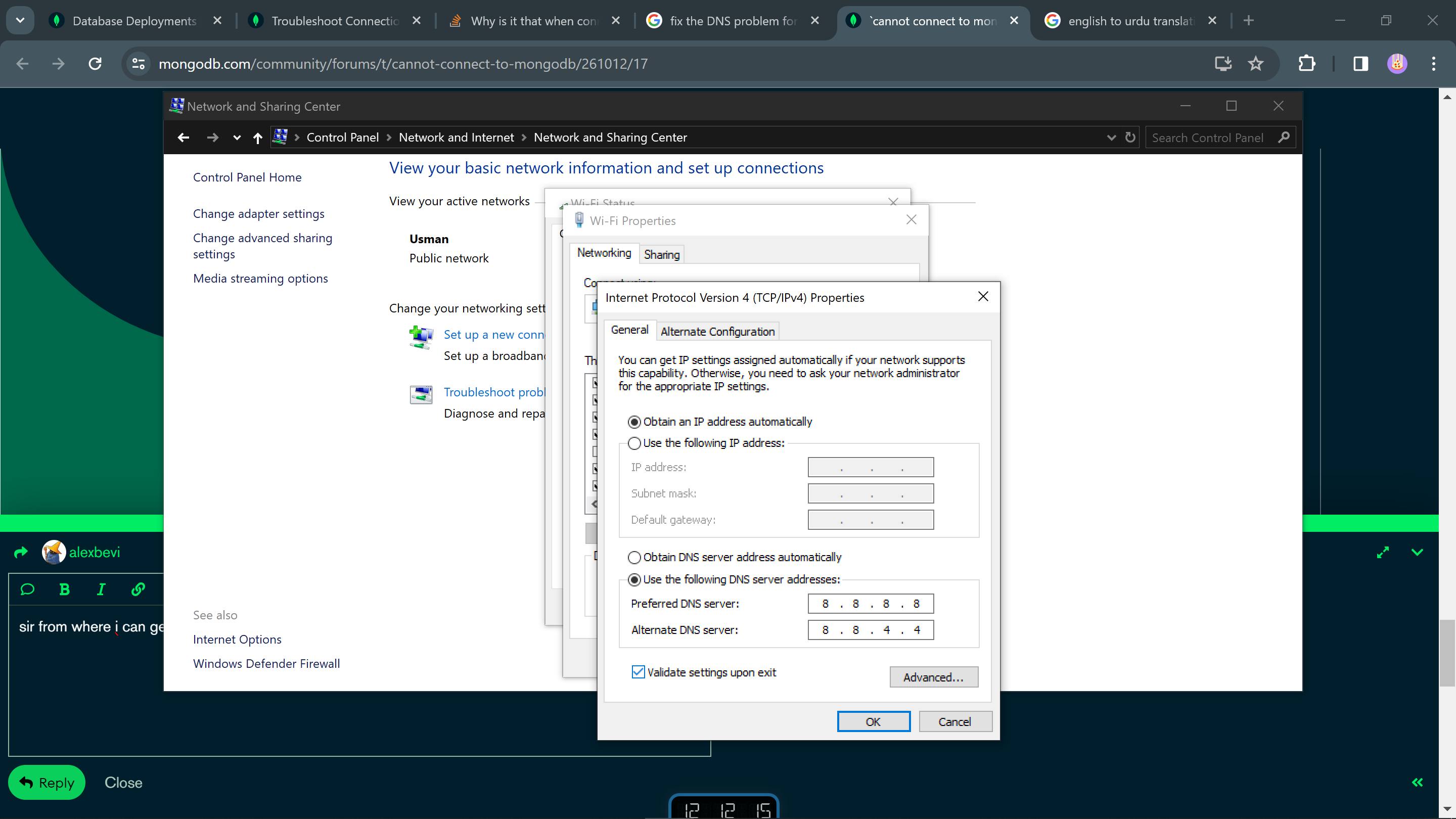The height and width of the screenshot is (819, 1456).
Task: Open the browser extensions puzzle icon
Action: pos(1306,63)
